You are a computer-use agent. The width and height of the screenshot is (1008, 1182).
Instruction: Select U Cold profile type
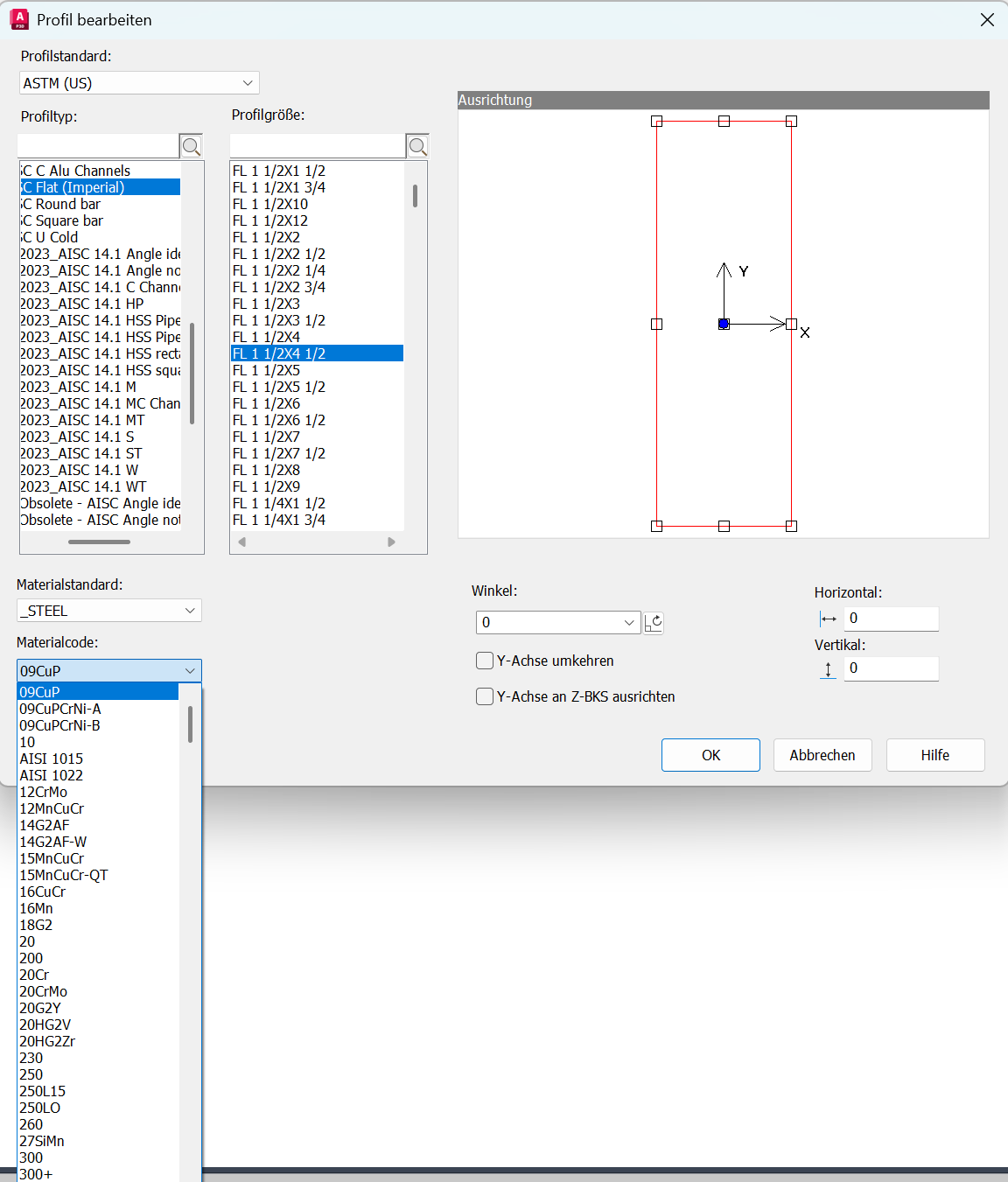point(100,237)
